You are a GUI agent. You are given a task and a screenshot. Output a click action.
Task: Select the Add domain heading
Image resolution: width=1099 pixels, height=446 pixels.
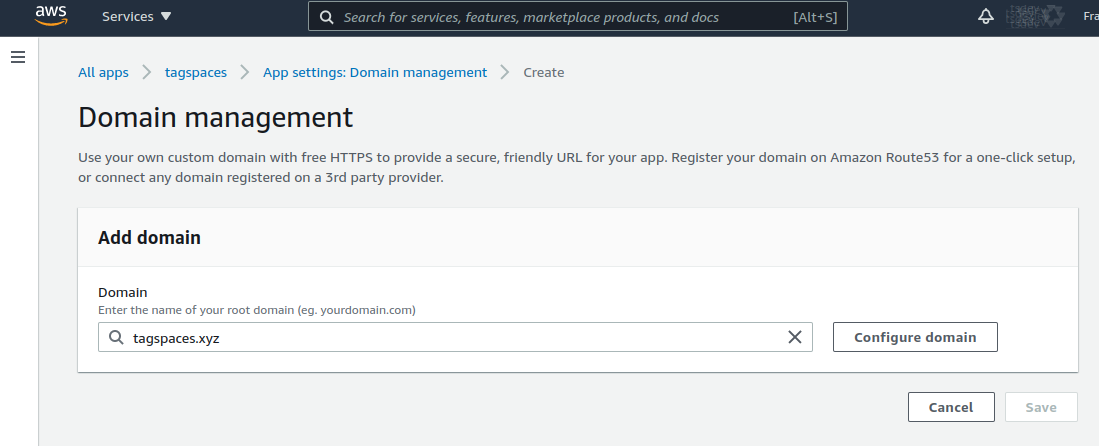tap(149, 238)
